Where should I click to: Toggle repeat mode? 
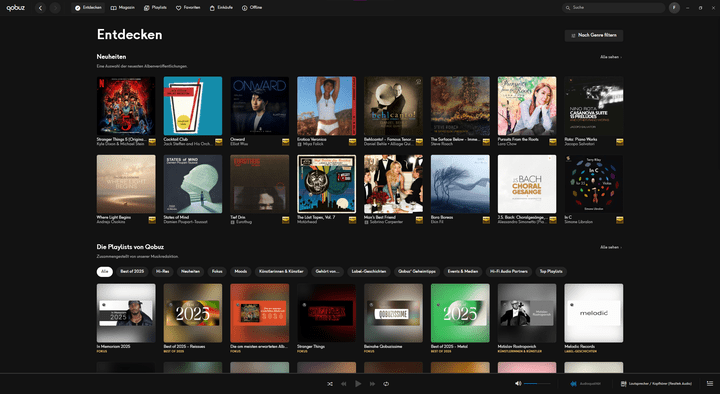[386, 383]
